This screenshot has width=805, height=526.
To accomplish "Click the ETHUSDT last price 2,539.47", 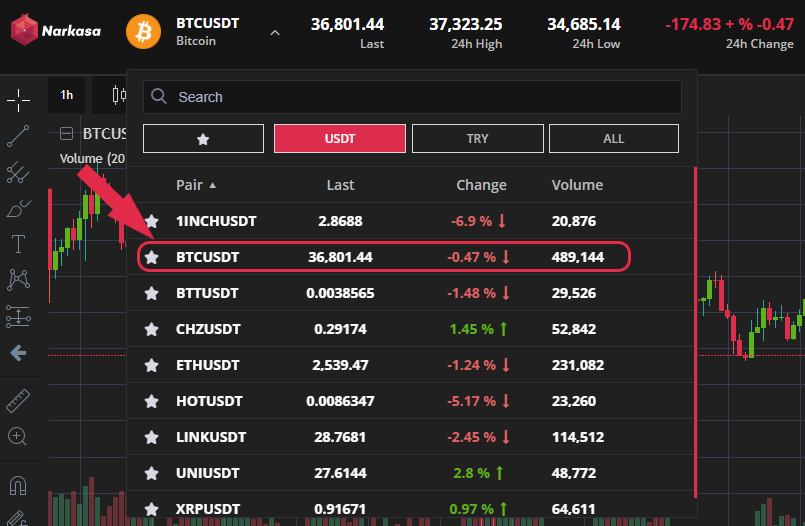I will coord(340,365).
